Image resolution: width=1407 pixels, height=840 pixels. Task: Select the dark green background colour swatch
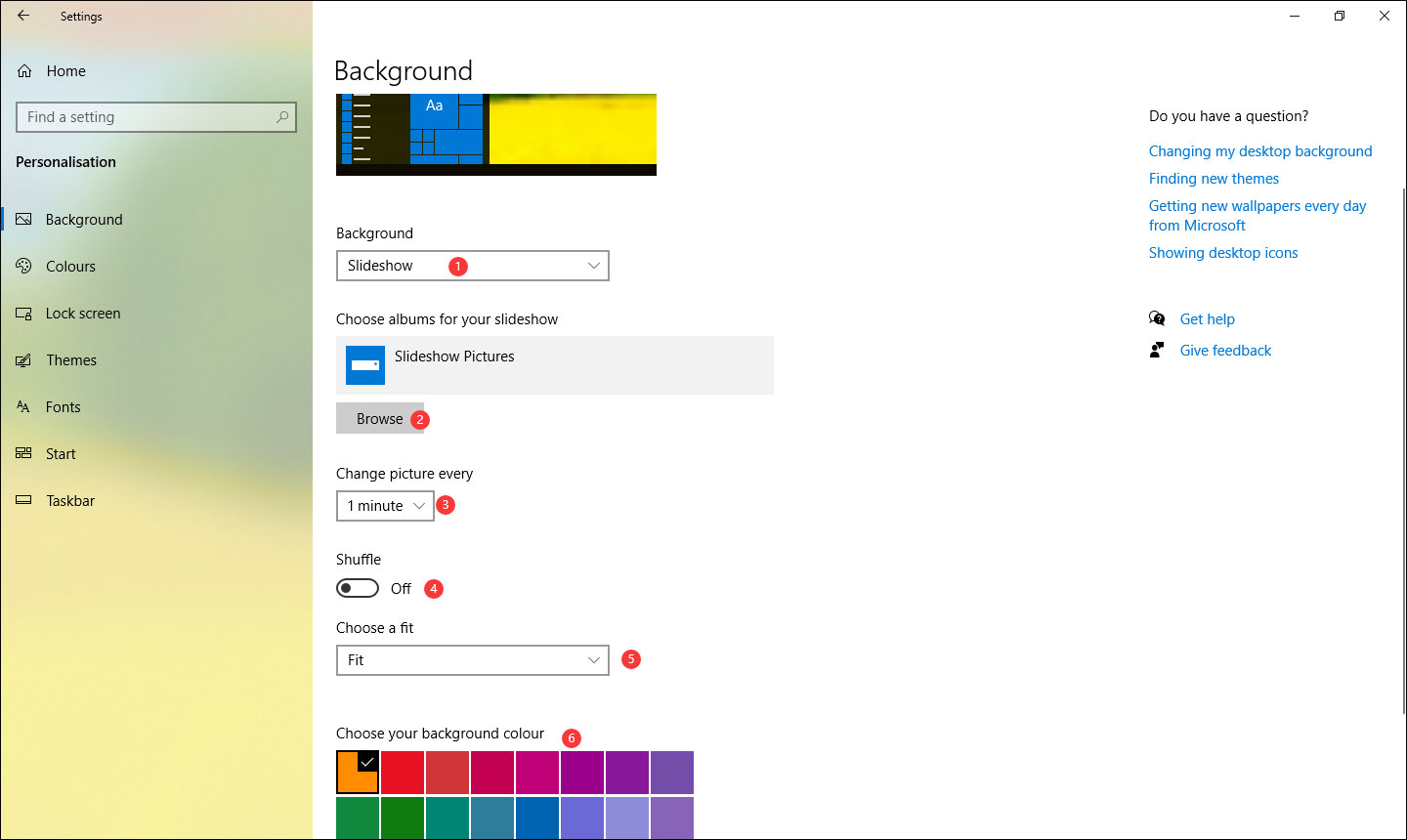click(403, 818)
